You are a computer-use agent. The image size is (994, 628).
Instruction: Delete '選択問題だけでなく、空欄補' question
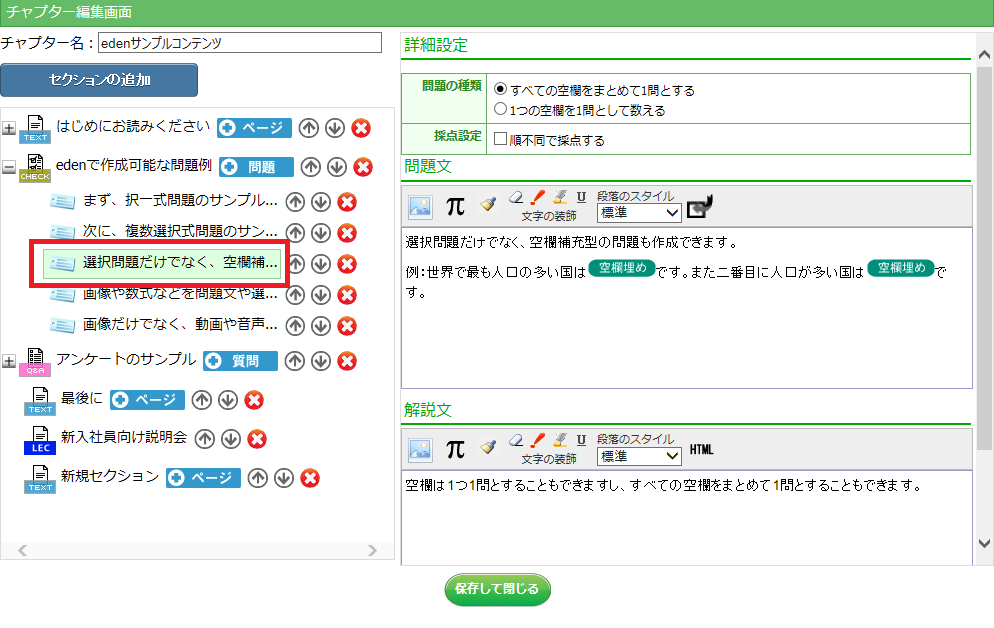click(347, 264)
